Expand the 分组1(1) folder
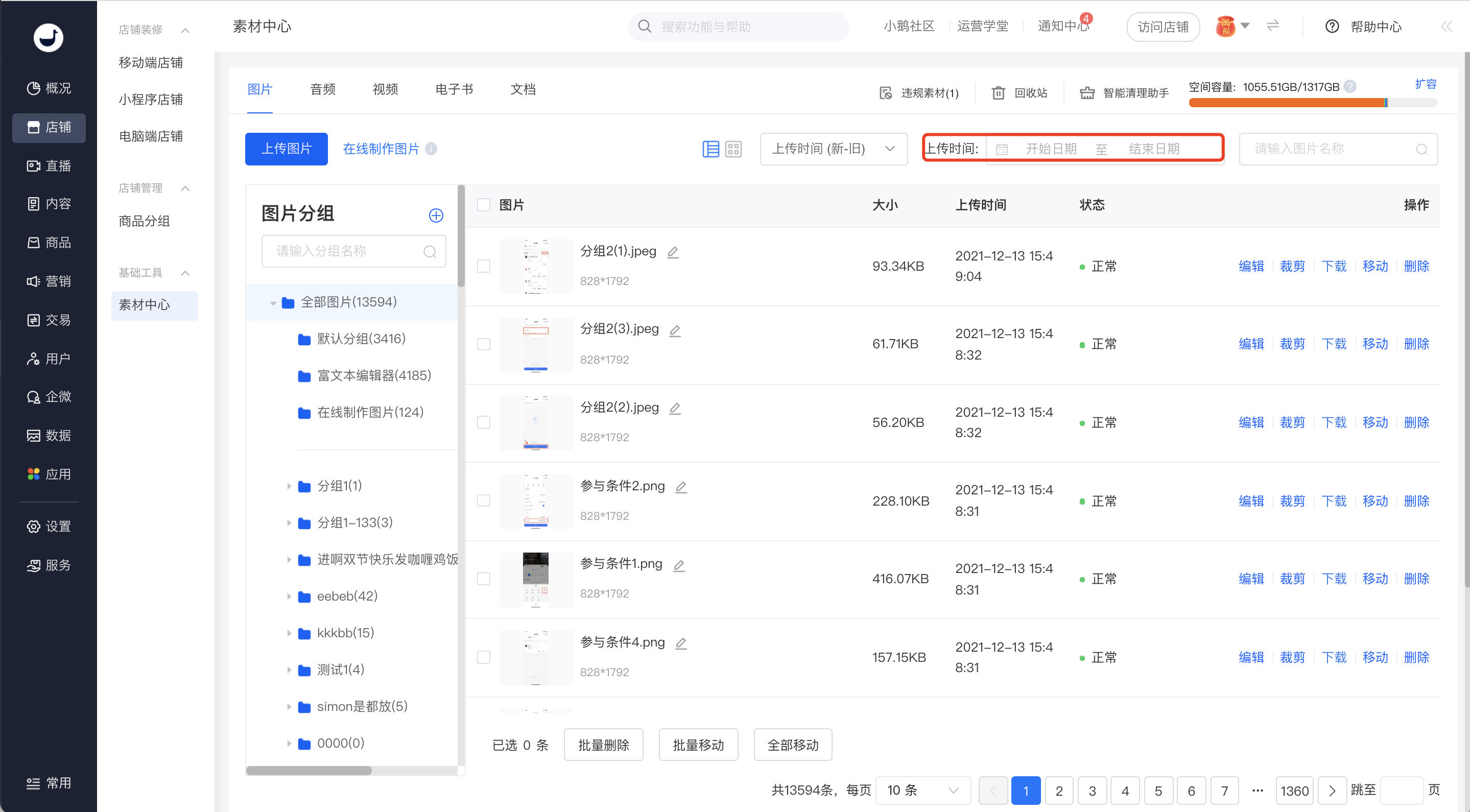The width and height of the screenshot is (1470, 812). [x=289, y=486]
